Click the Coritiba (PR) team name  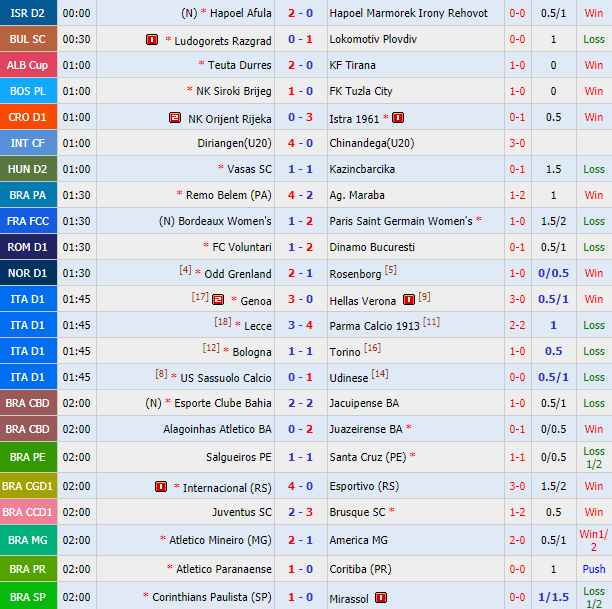[x=360, y=569]
